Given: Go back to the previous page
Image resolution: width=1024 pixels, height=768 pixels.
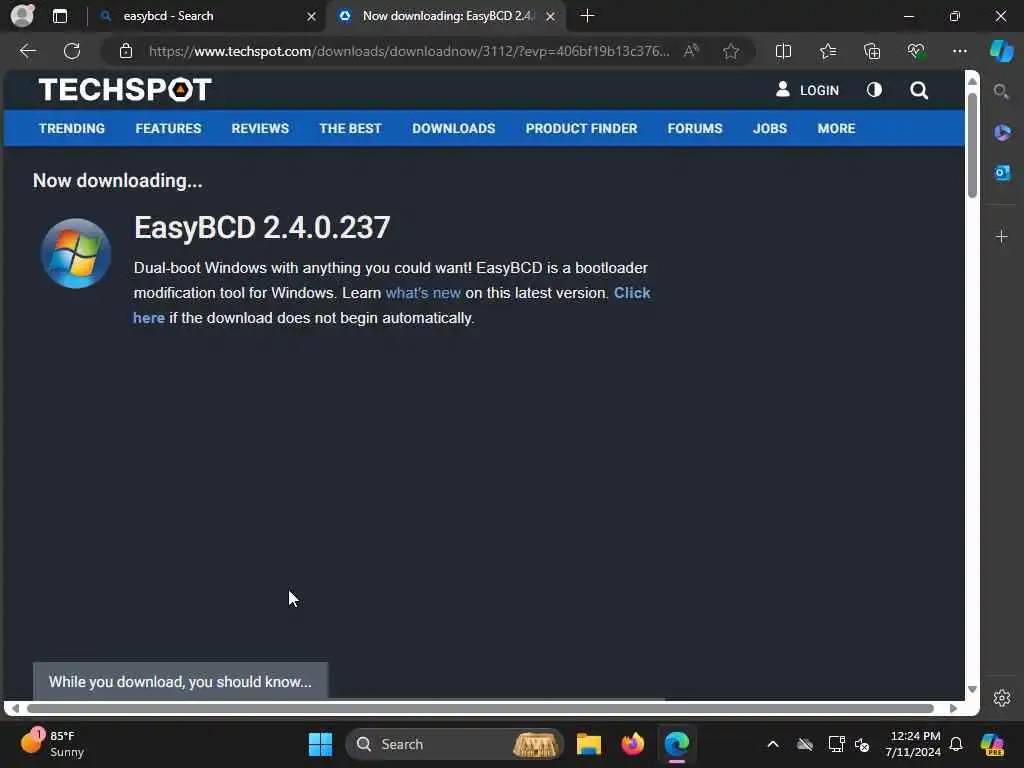Looking at the screenshot, I should coord(27,51).
